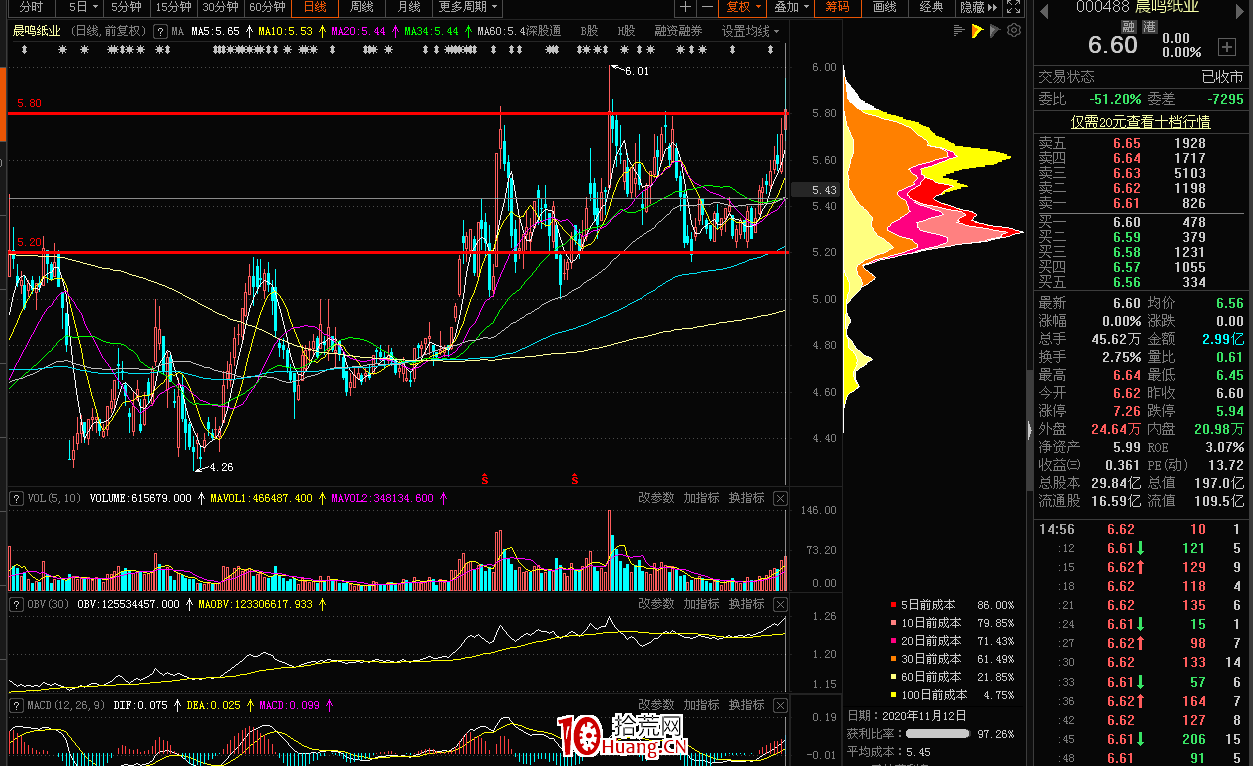
Task: Open the chip distribution settings gear
Action: click(x=1014, y=31)
